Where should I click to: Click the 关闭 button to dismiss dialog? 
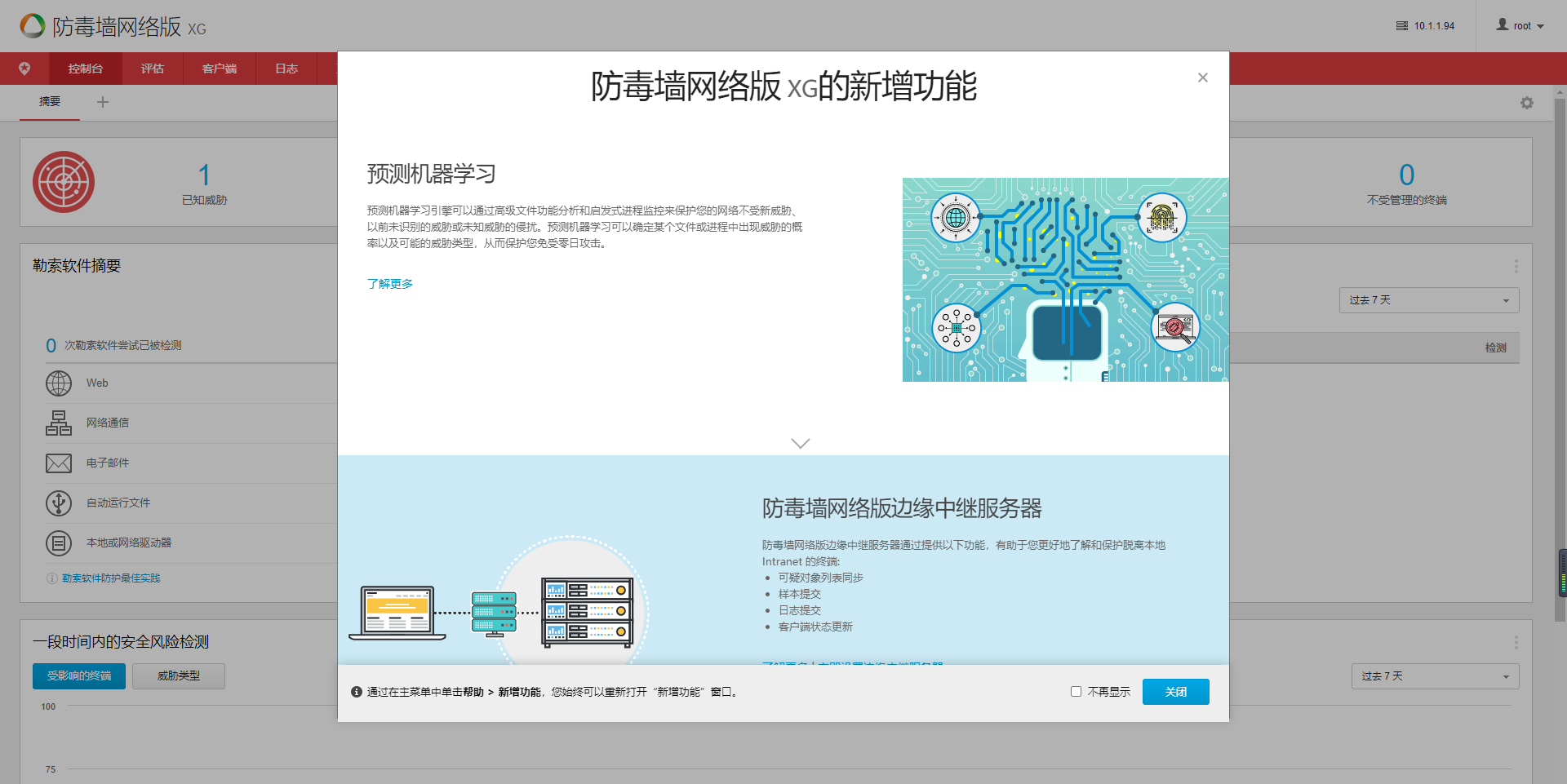[x=1175, y=691]
